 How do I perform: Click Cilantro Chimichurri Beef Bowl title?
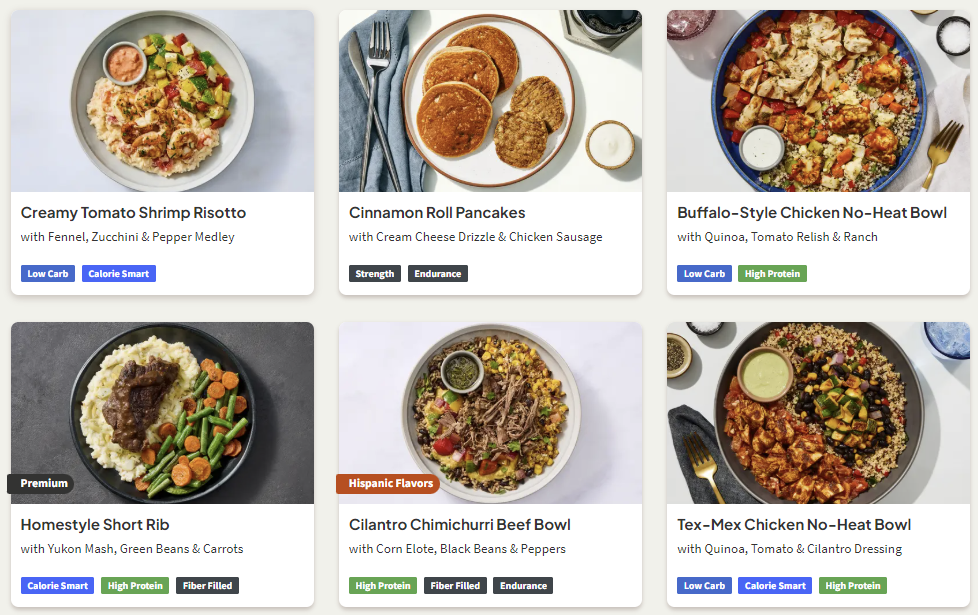point(460,525)
